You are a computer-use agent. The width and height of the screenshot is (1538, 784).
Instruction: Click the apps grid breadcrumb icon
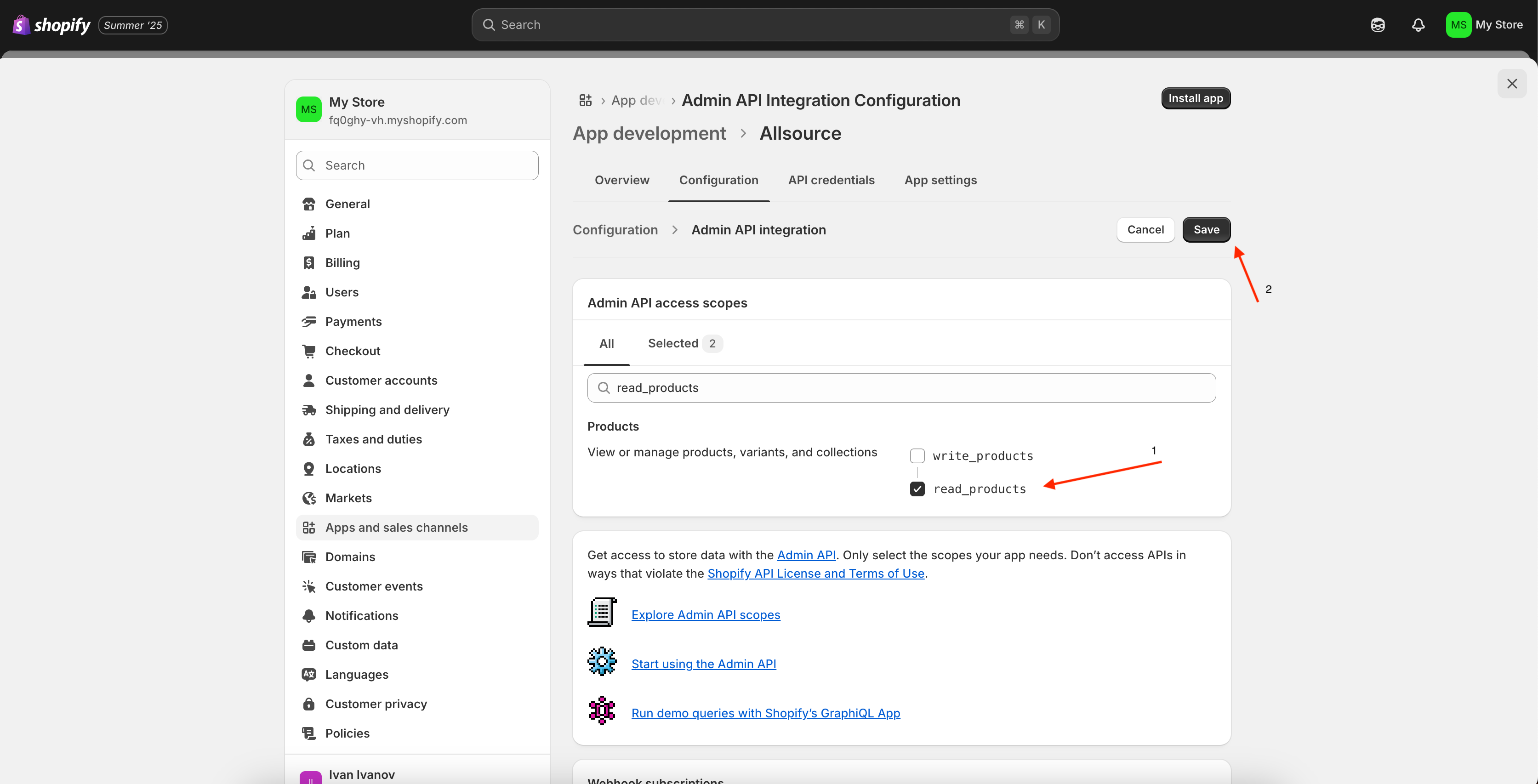click(x=585, y=100)
